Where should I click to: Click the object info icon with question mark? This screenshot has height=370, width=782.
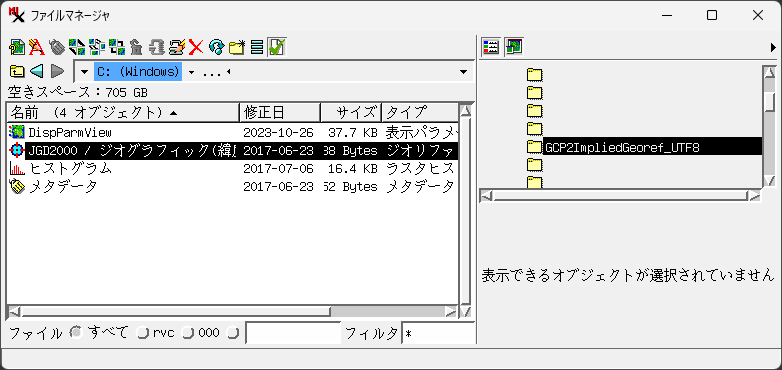pos(17,47)
